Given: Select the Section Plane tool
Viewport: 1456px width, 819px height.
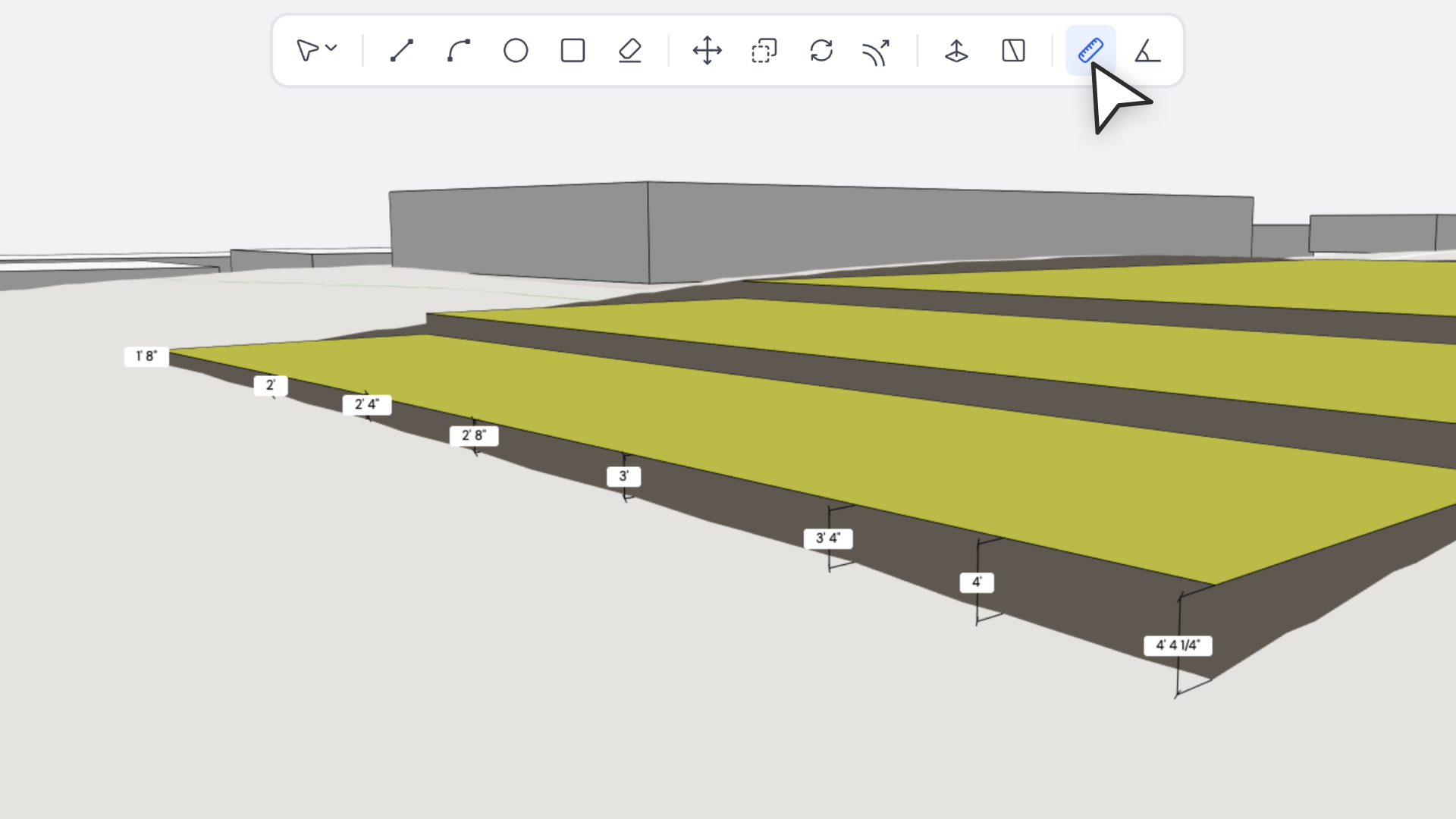Looking at the screenshot, I should click(1013, 51).
